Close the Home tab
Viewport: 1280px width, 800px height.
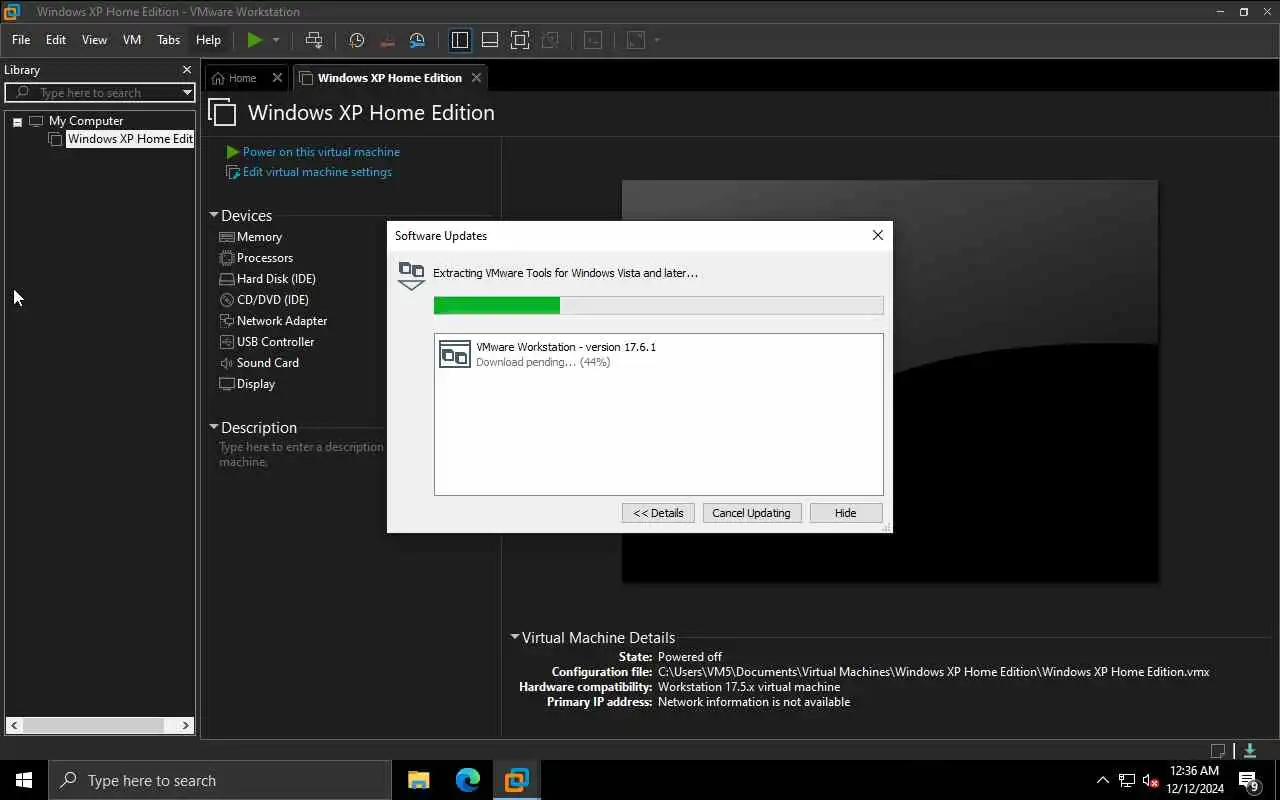277,78
